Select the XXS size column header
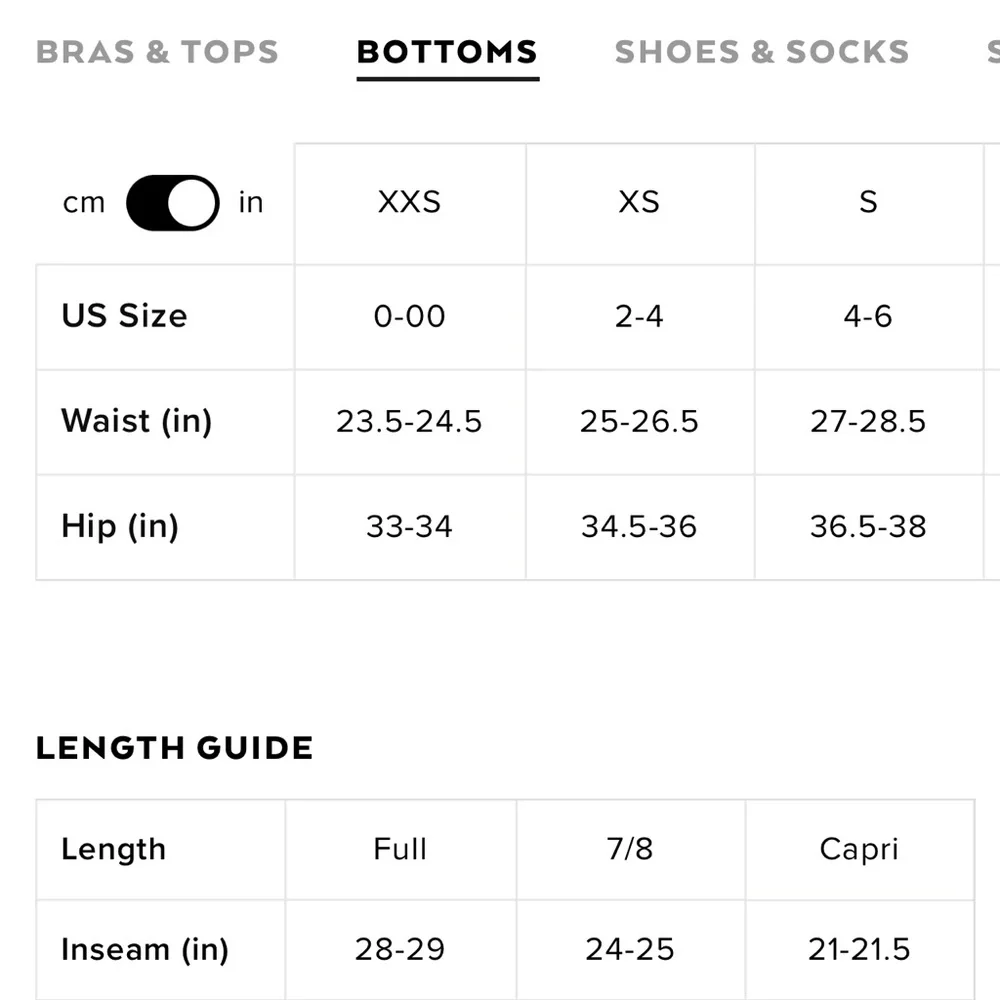The height and width of the screenshot is (1000, 1000). pos(409,203)
